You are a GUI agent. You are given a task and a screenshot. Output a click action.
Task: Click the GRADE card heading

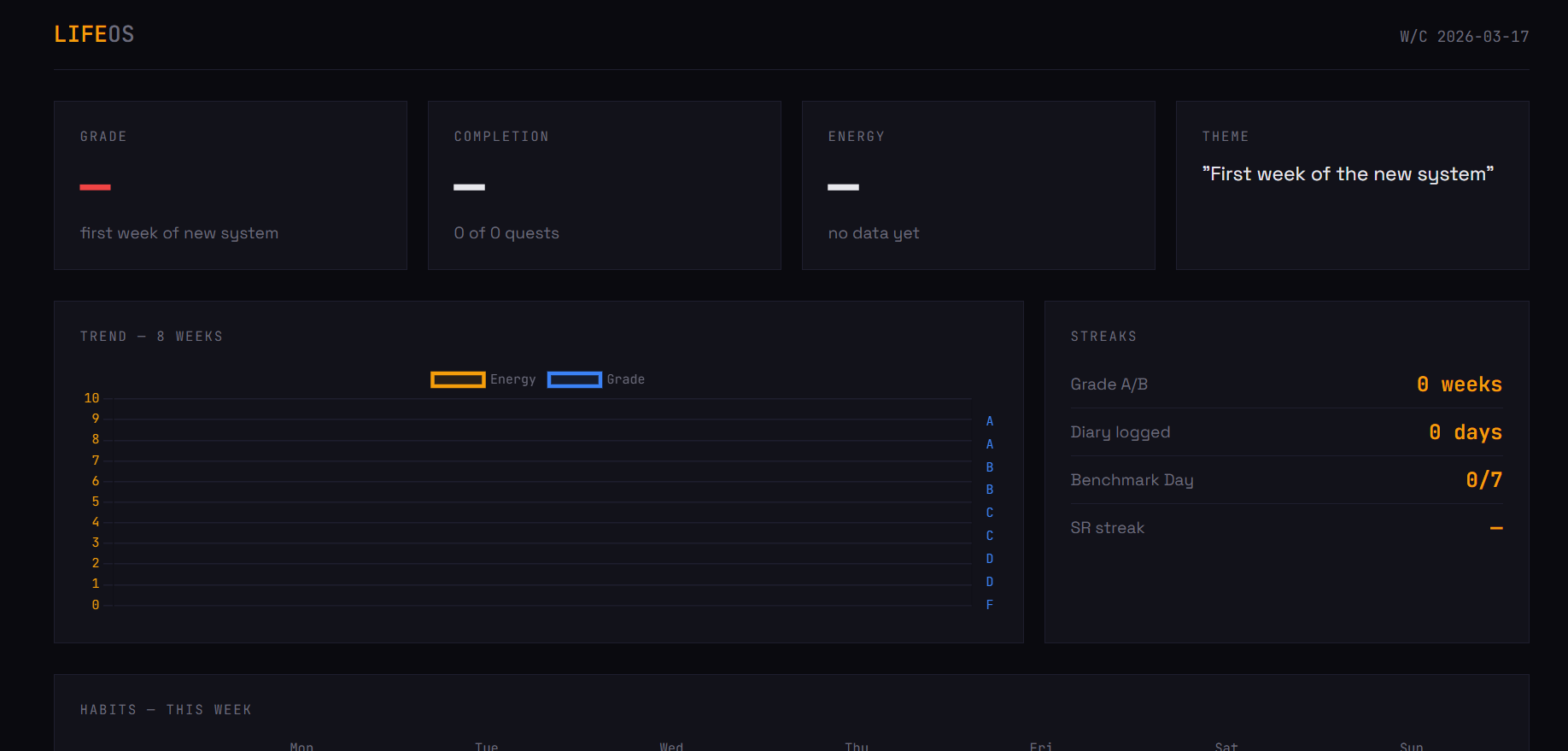click(x=103, y=137)
